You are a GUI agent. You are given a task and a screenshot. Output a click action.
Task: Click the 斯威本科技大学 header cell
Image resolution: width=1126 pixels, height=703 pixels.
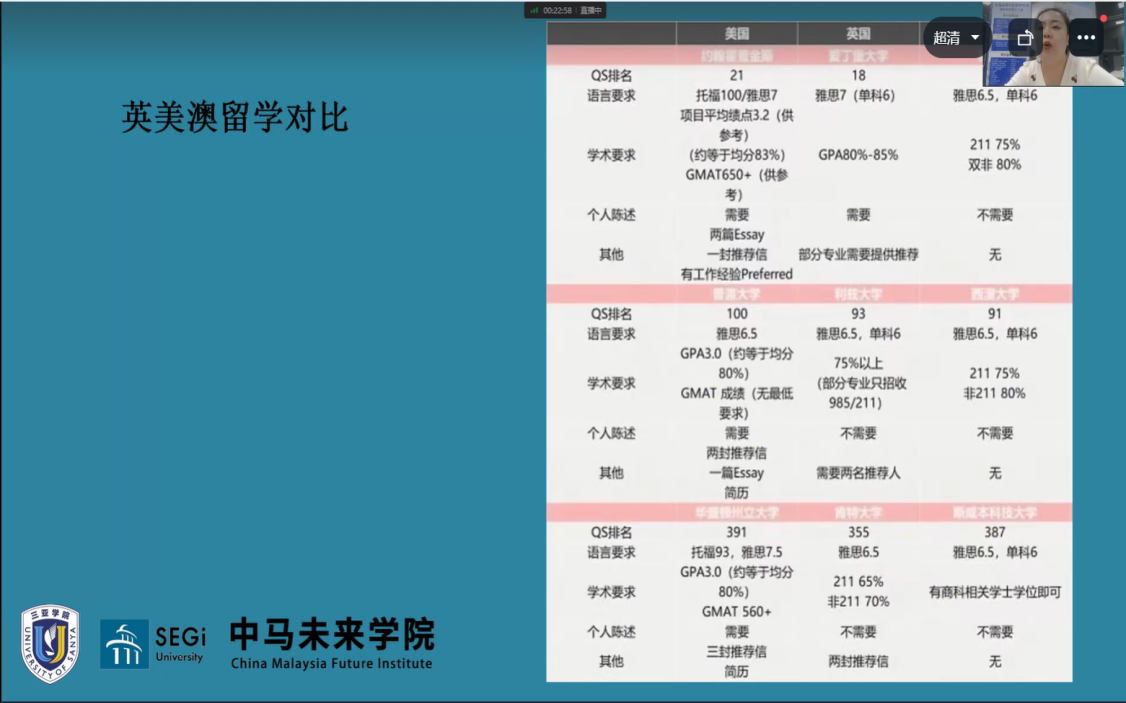pyautogui.click(x=994, y=512)
